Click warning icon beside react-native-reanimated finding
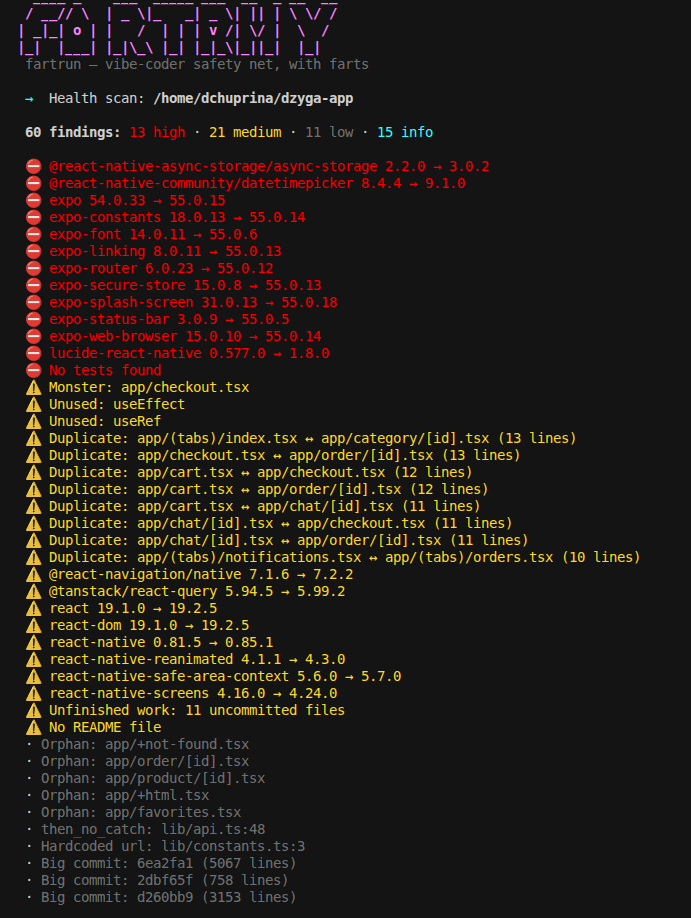Image resolution: width=691 pixels, height=918 pixels. 33,659
